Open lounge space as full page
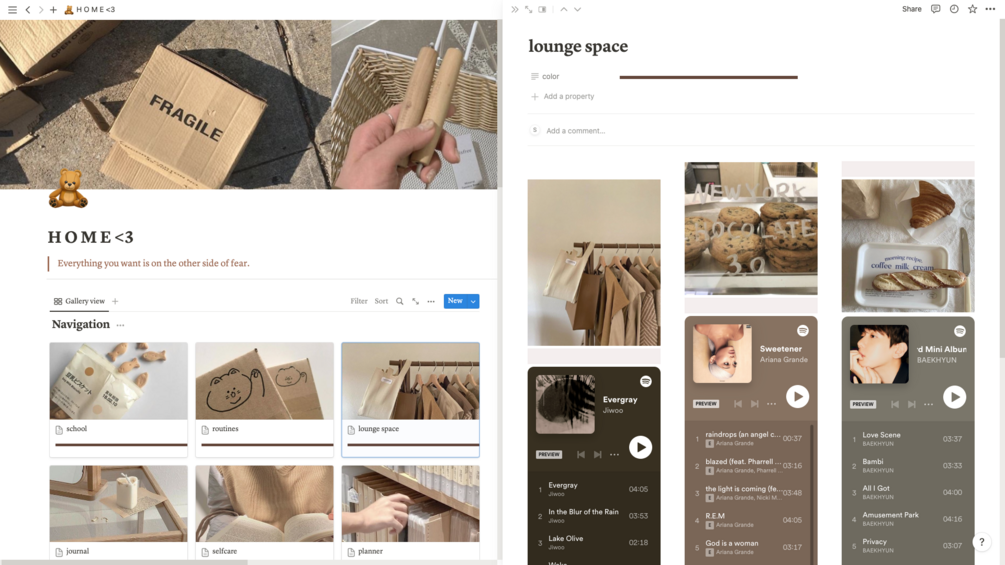This screenshot has height=565, width=1005. tap(529, 10)
